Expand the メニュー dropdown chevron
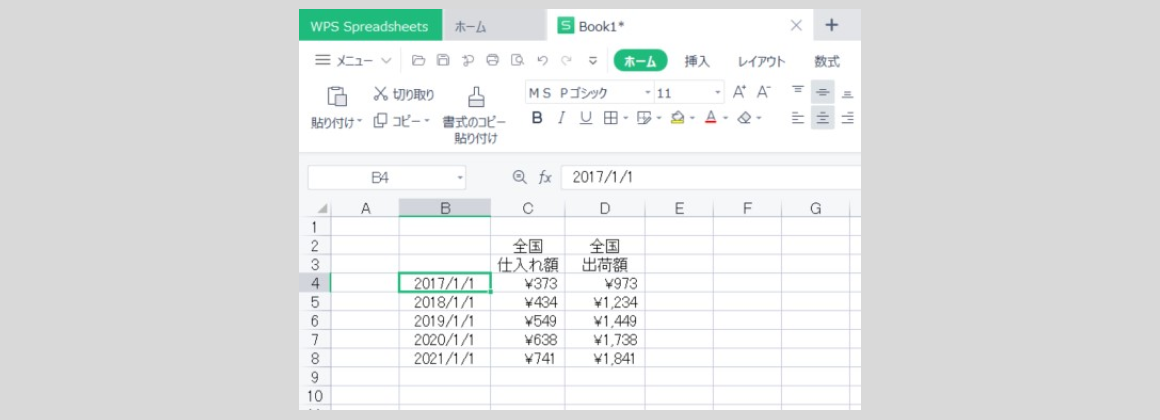 (385, 61)
